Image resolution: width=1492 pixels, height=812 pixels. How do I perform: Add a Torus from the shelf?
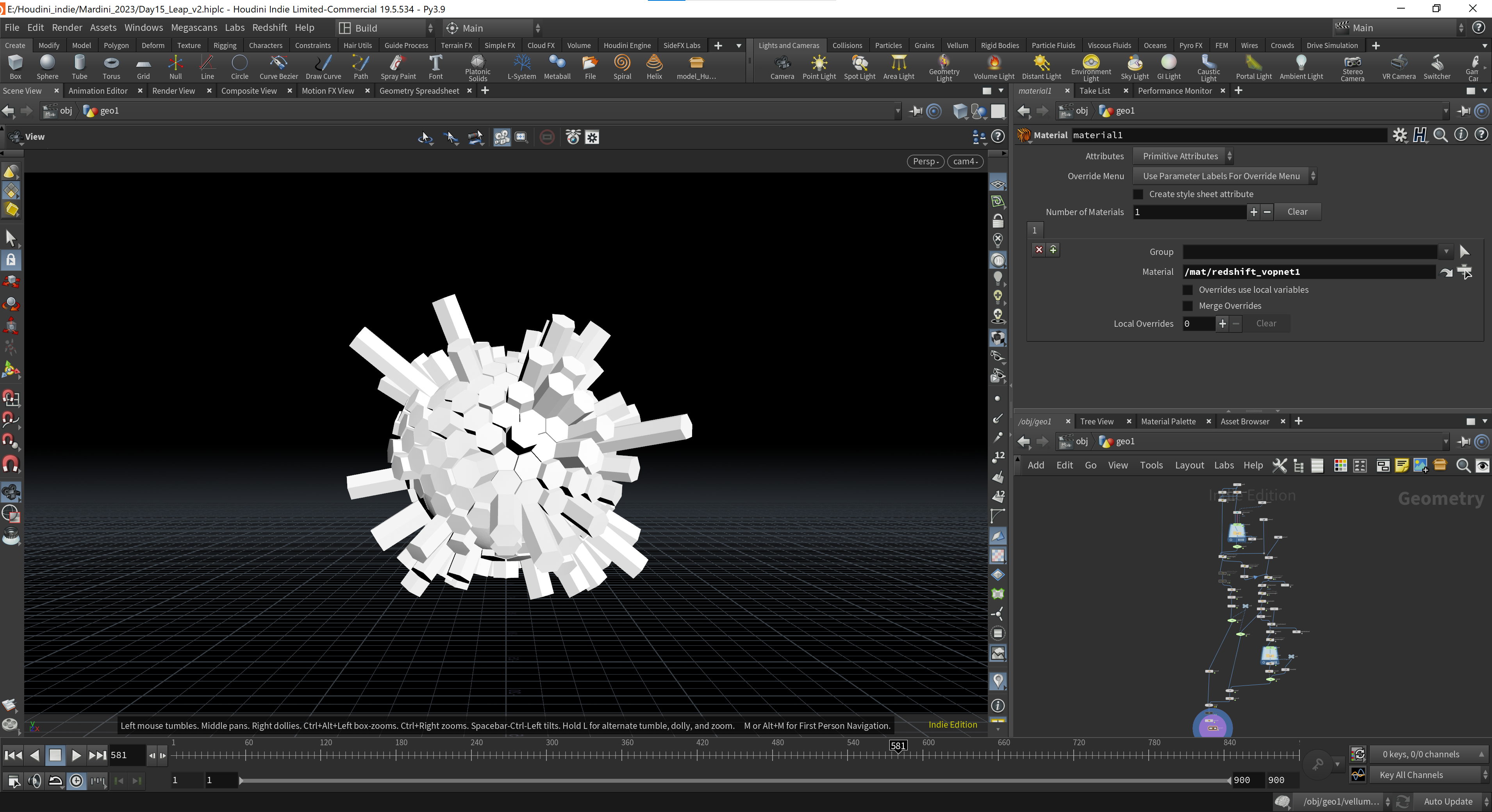[111, 67]
